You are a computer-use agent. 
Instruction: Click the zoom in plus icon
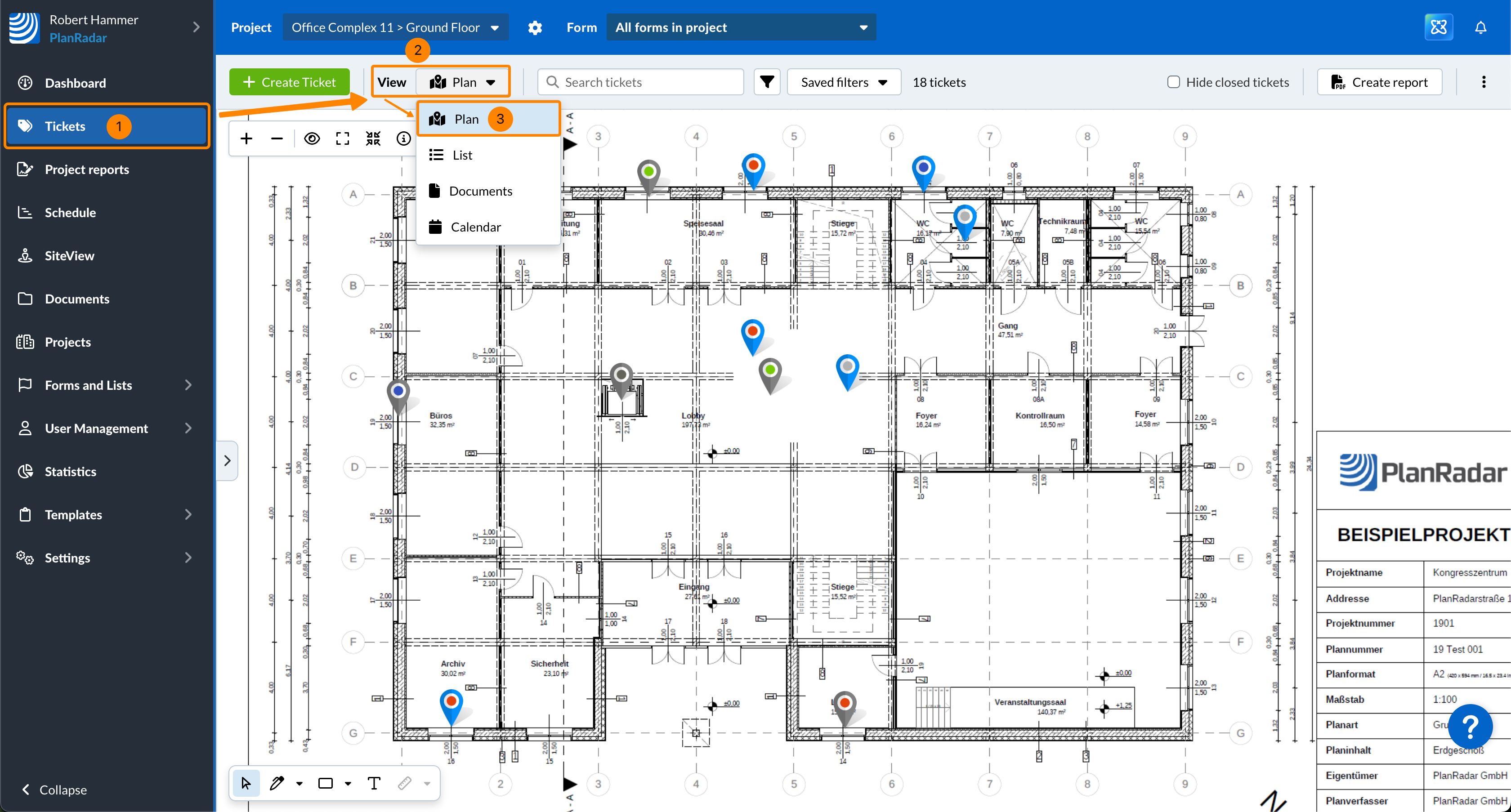pos(246,138)
